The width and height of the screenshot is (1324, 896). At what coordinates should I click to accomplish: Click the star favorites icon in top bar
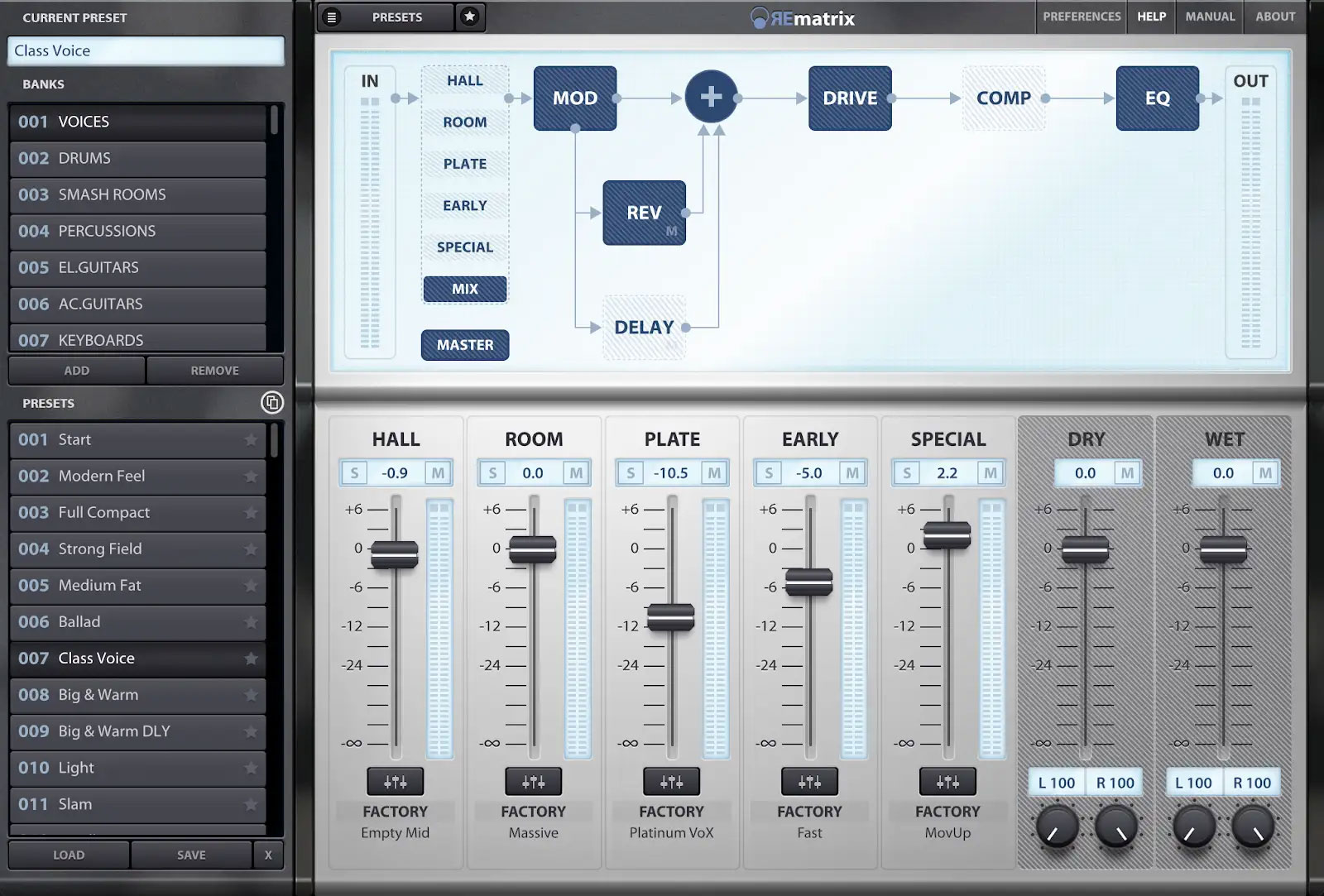pyautogui.click(x=470, y=17)
